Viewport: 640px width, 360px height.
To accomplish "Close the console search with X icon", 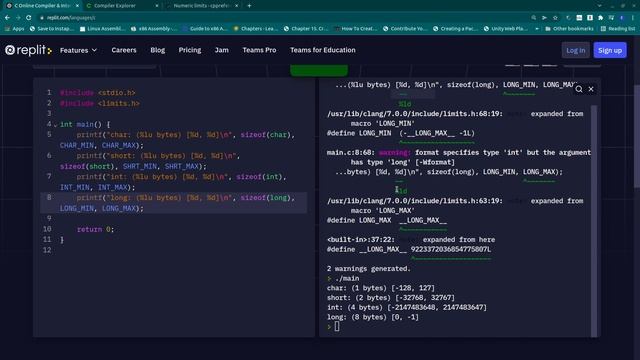I will coord(591,89).
